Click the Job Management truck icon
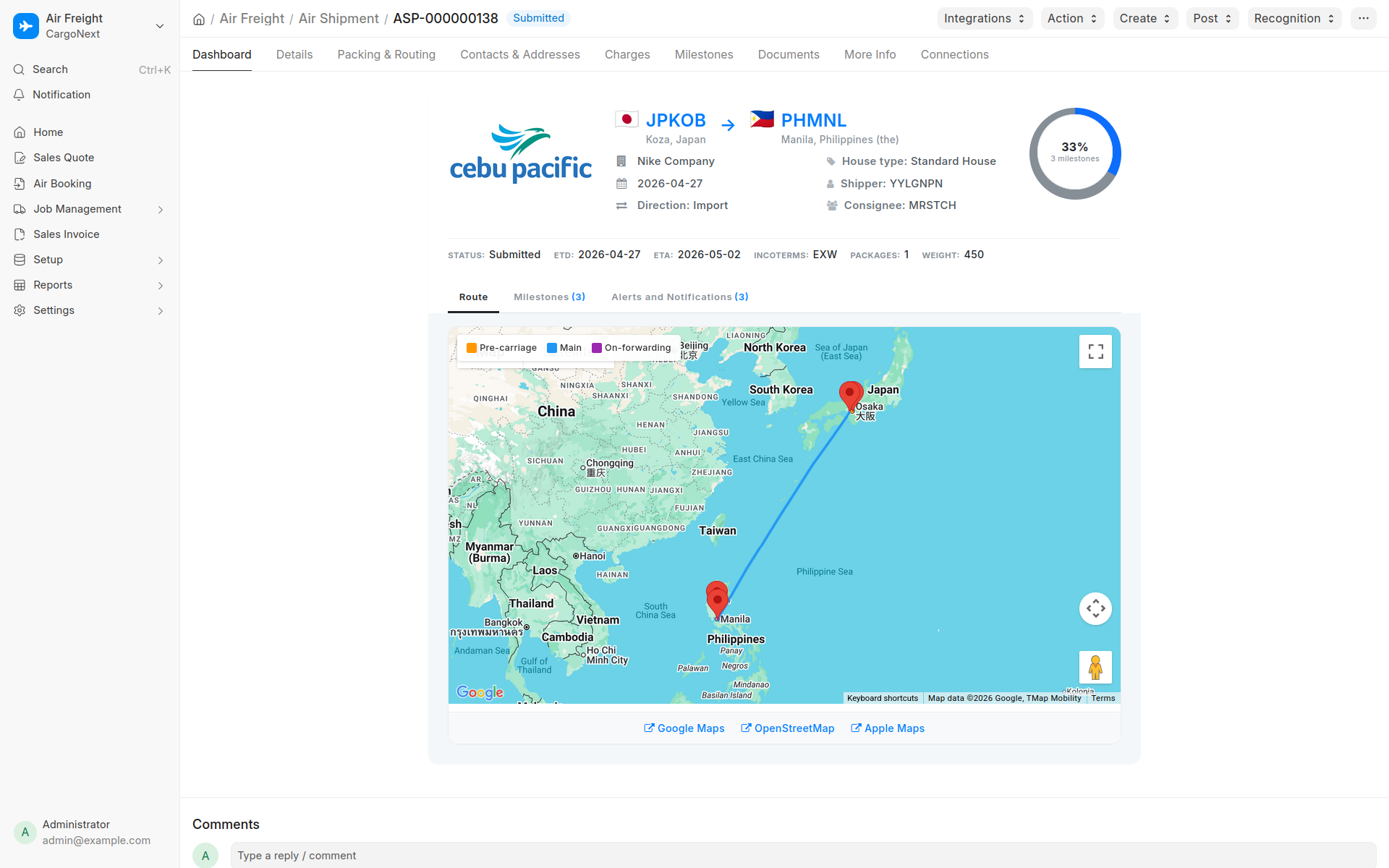Image resolution: width=1389 pixels, height=868 pixels. click(20, 209)
